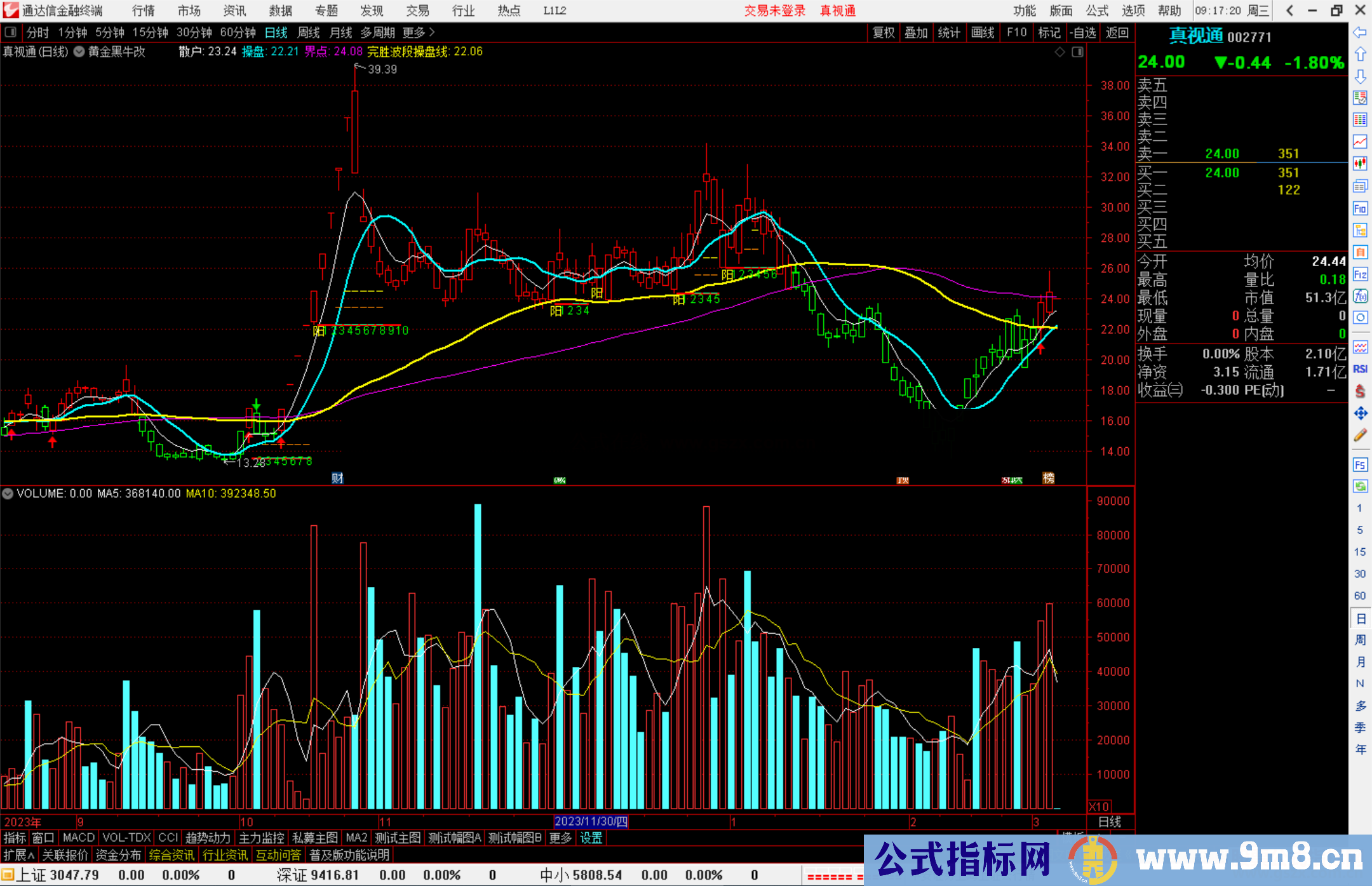Click the 交易未登录 trading login text
Screen dimensions: 1372x886
[x=775, y=11]
